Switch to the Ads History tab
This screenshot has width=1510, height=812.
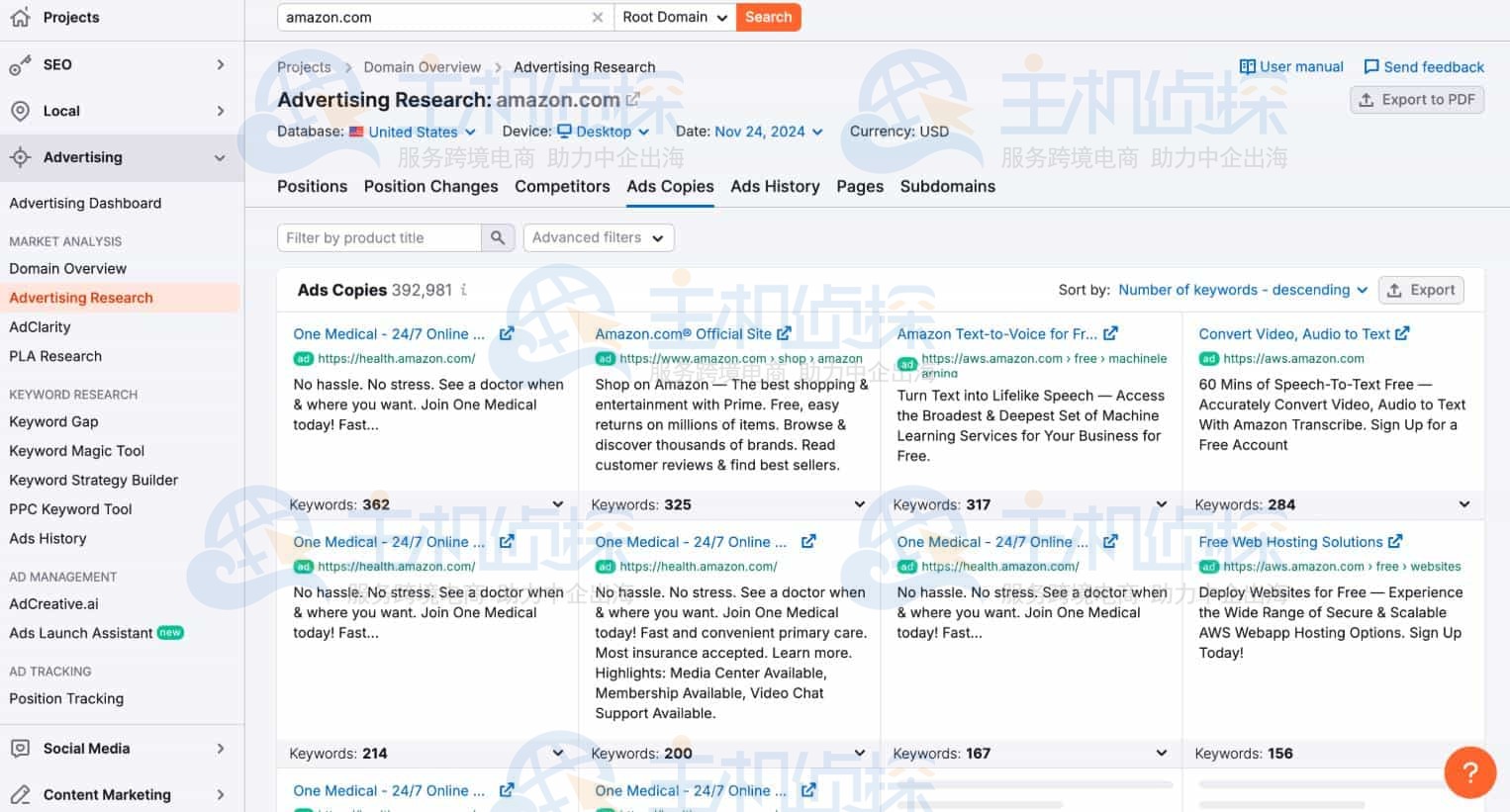tap(775, 187)
